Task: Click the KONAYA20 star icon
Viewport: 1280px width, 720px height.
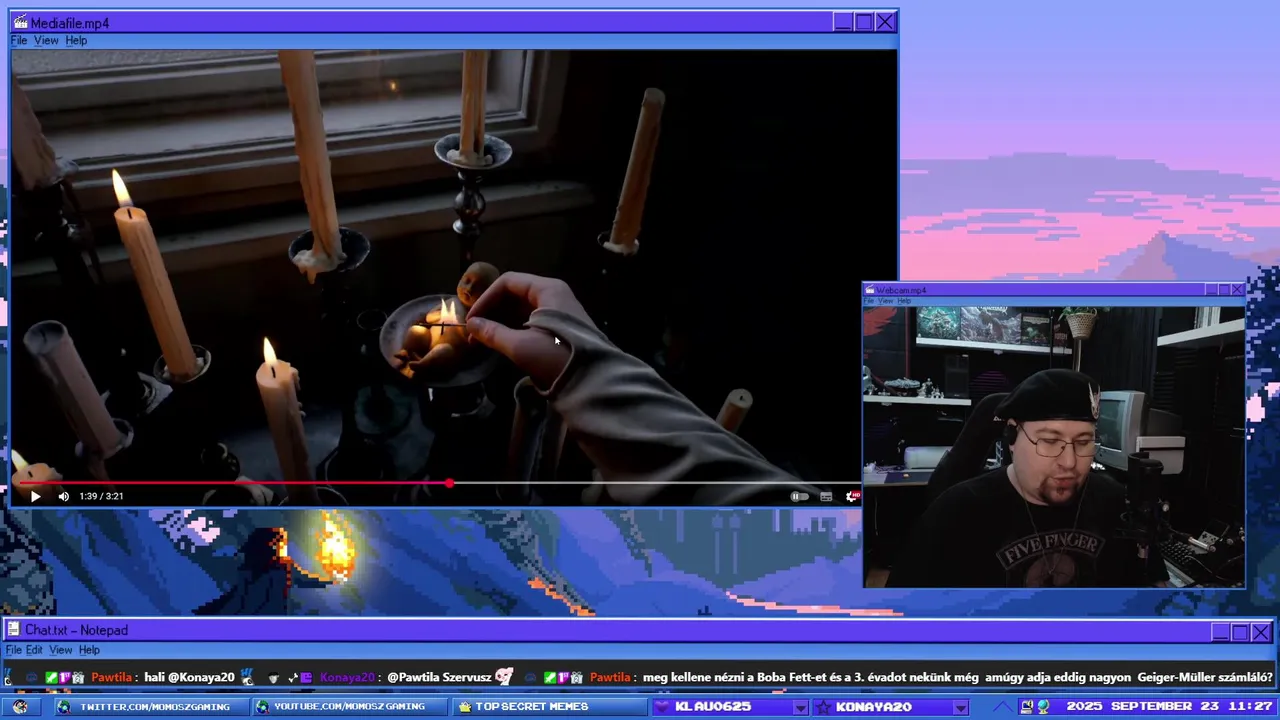Action: pos(823,707)
